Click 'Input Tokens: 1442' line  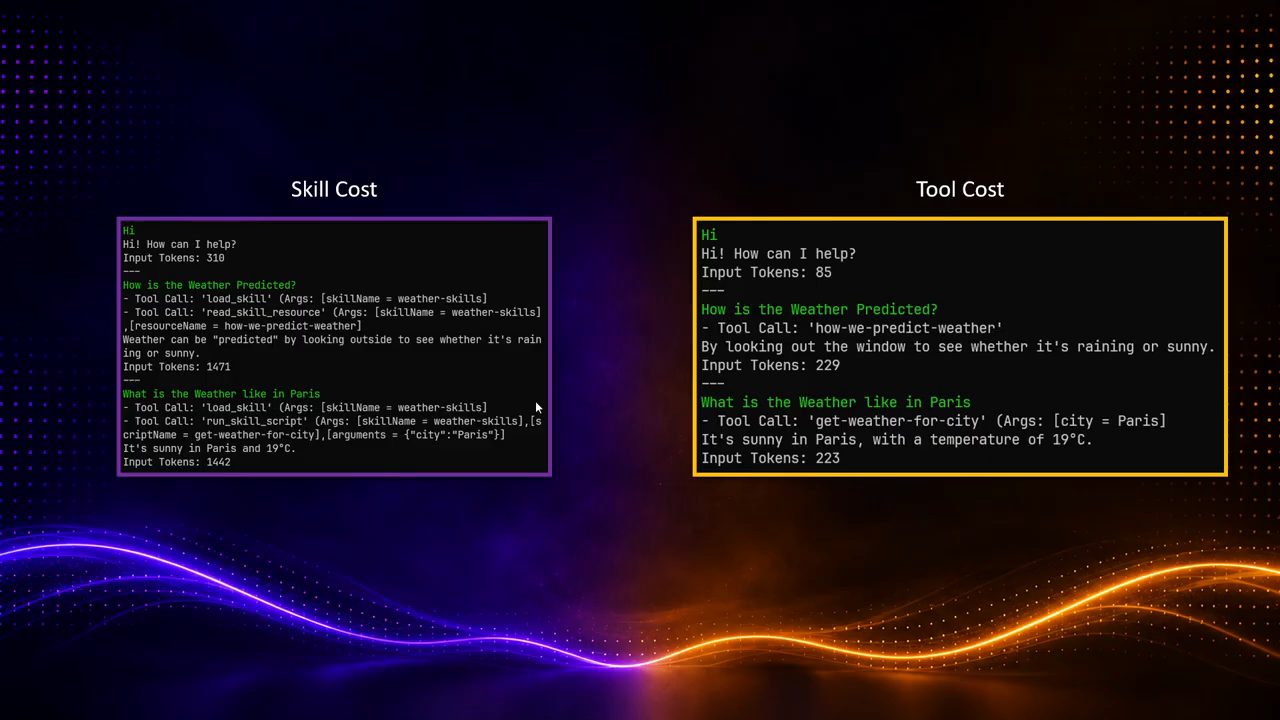177,462
